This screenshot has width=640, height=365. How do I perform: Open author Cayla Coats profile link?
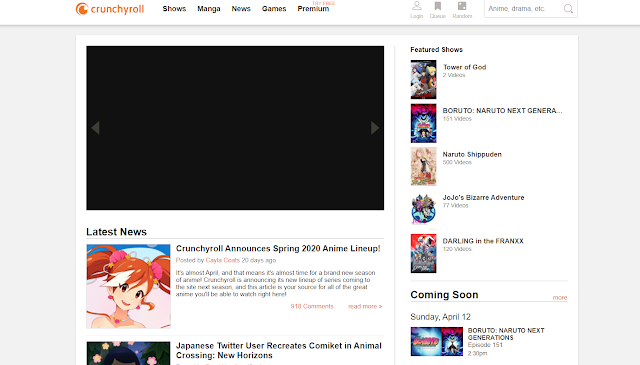[222, 260]
